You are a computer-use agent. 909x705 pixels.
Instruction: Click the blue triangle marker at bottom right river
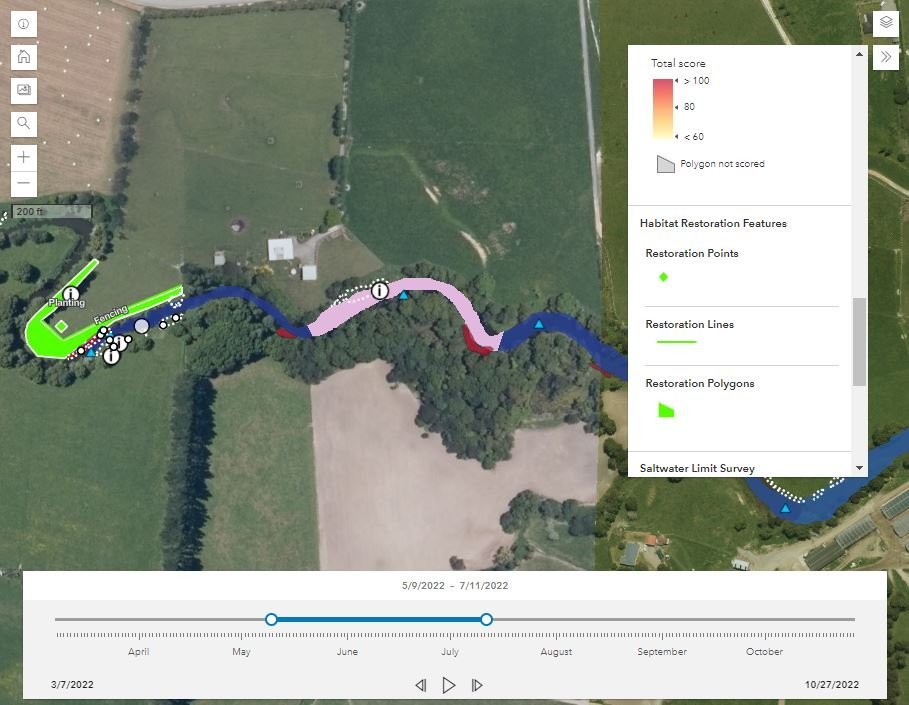[785, 508]
